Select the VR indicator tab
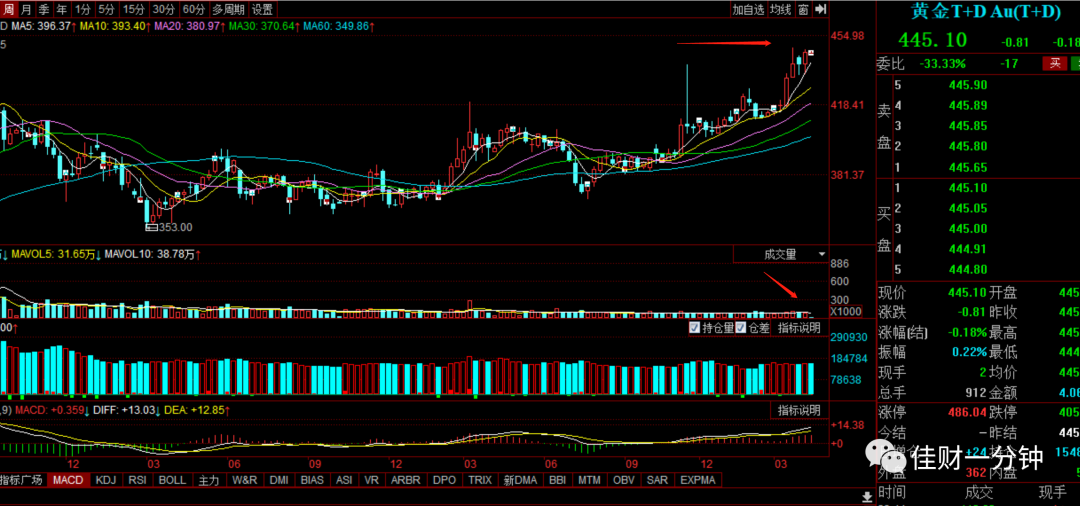Viewport: 1080px width, 506px height. click(372, 480)
